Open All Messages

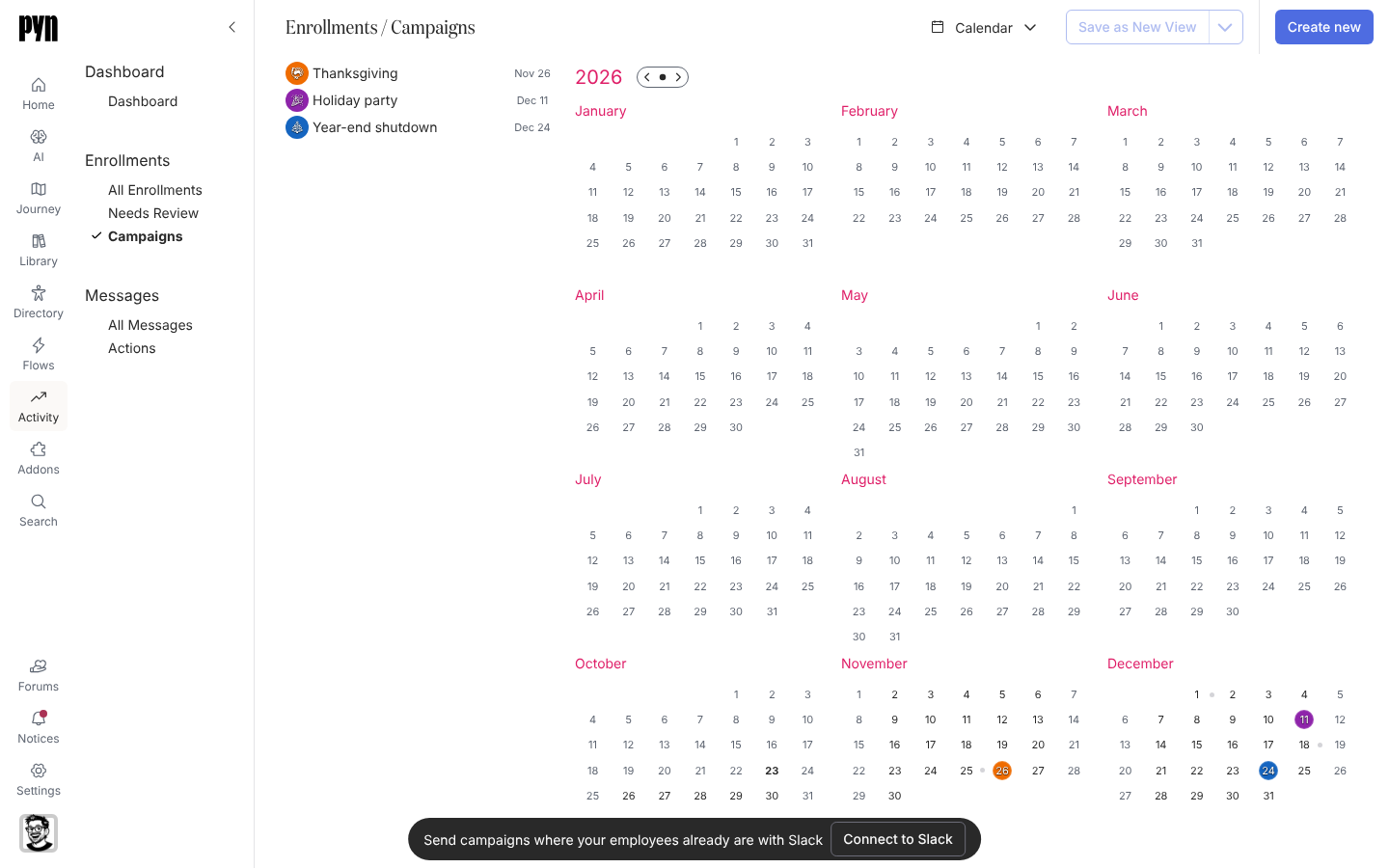click(x=150, y=325)
